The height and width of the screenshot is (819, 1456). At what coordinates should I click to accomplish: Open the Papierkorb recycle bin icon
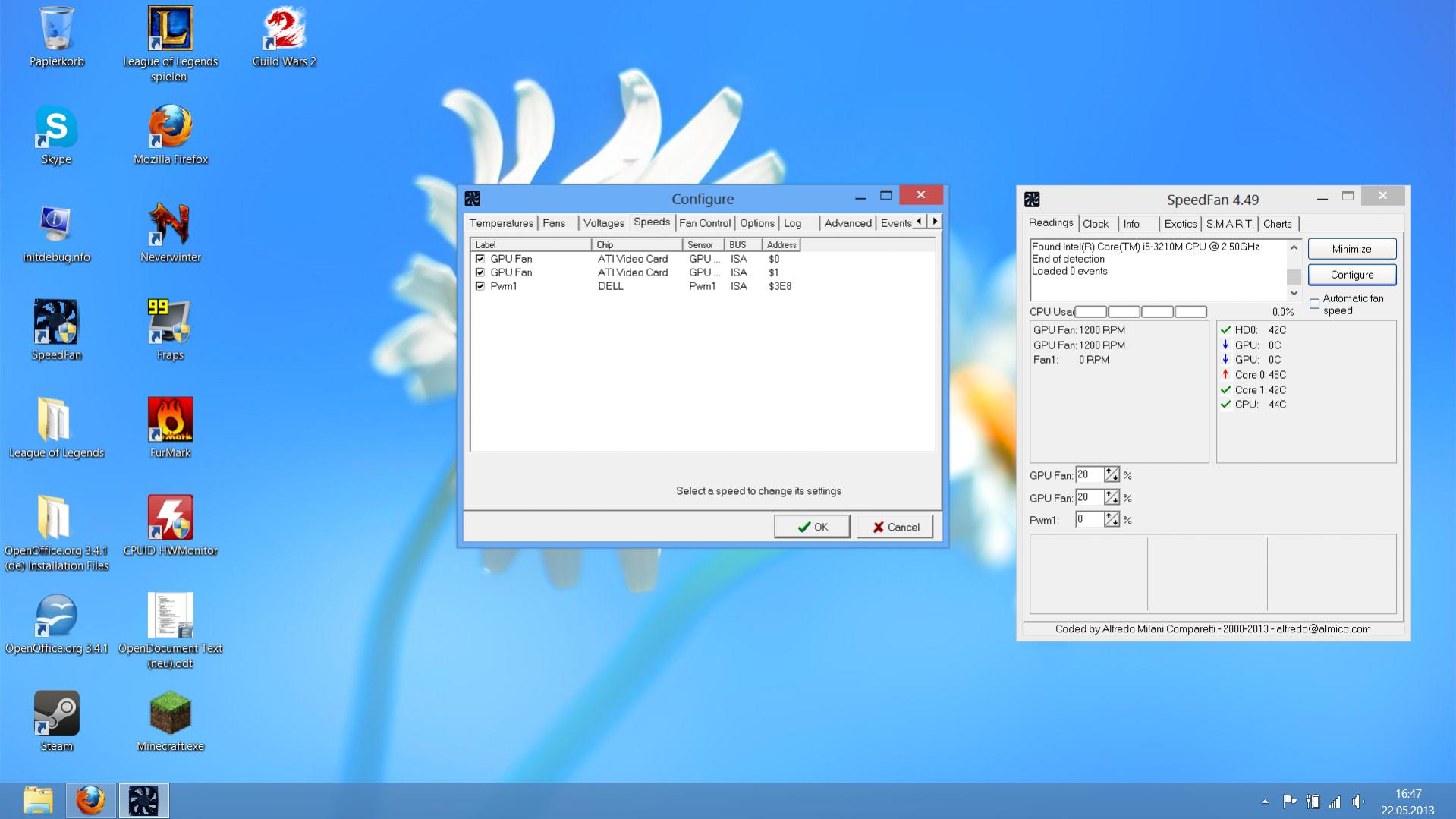(56, 38)
